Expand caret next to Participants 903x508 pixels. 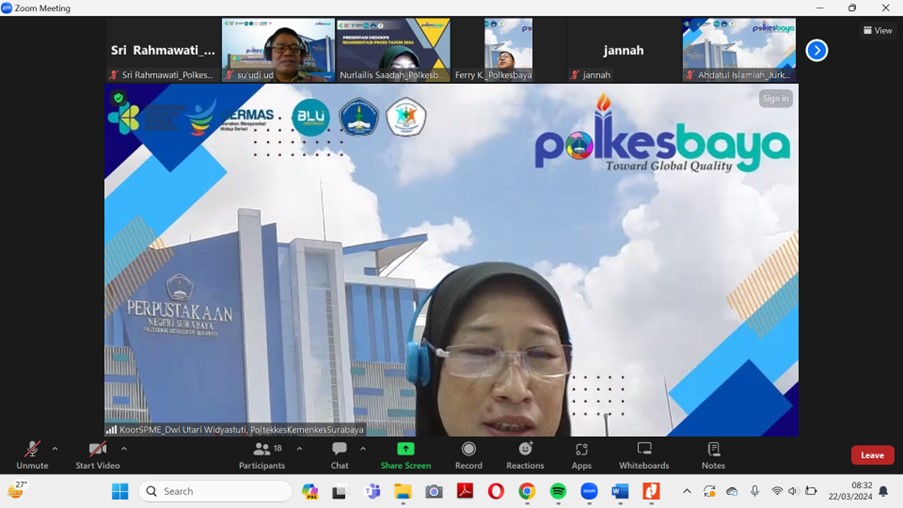click(x=299, y=449)
